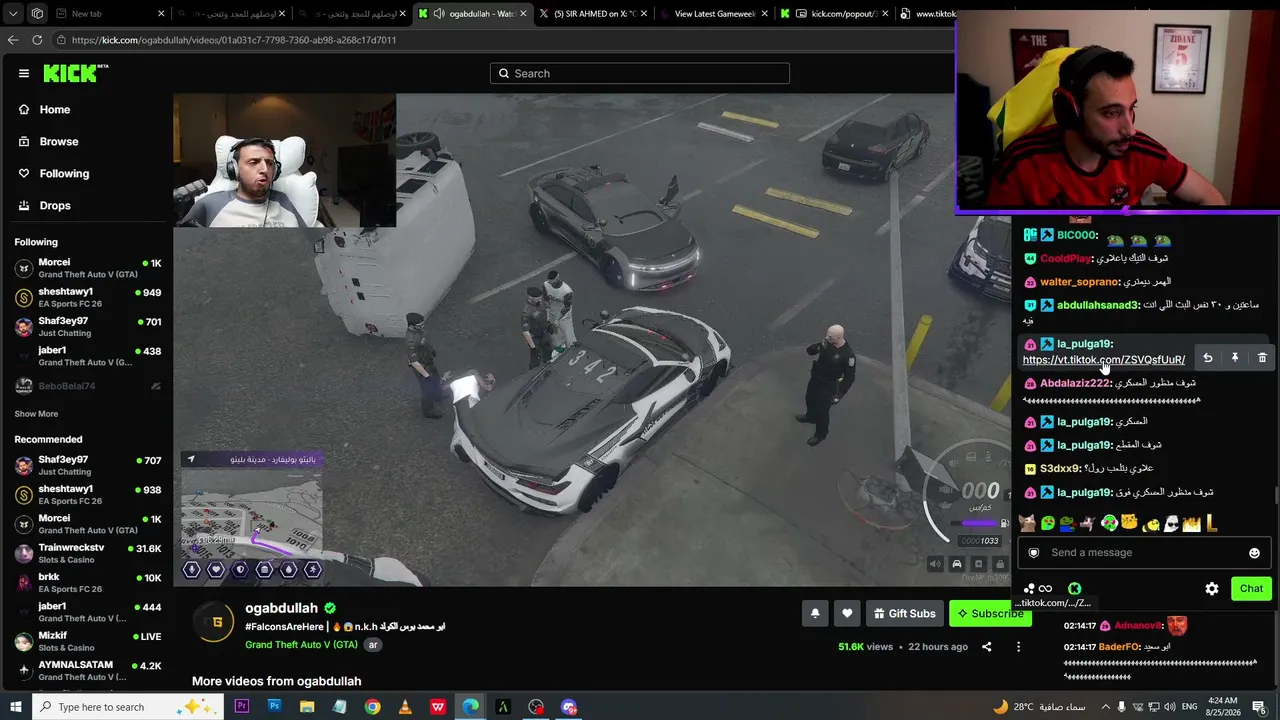Open the video three-dot options menu
The height and width of the screenshot is (720, 1280).
click(1018, 647)
